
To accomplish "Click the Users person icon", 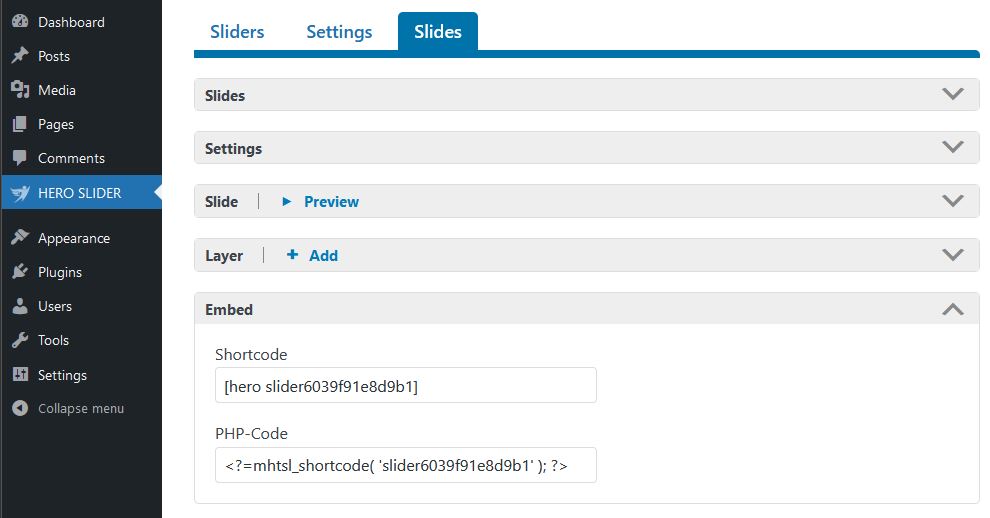I will (x=20, y=306).
